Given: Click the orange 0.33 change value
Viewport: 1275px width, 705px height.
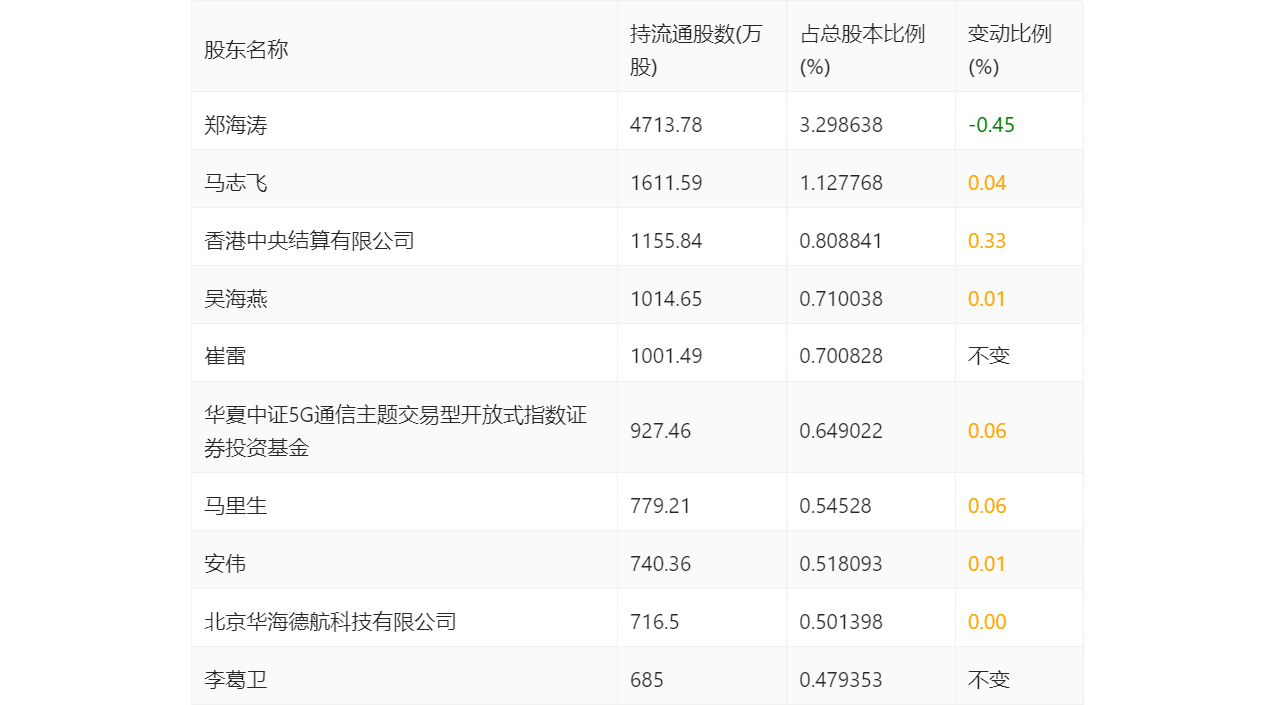Looking at the screenshot, I should (987, 241).
